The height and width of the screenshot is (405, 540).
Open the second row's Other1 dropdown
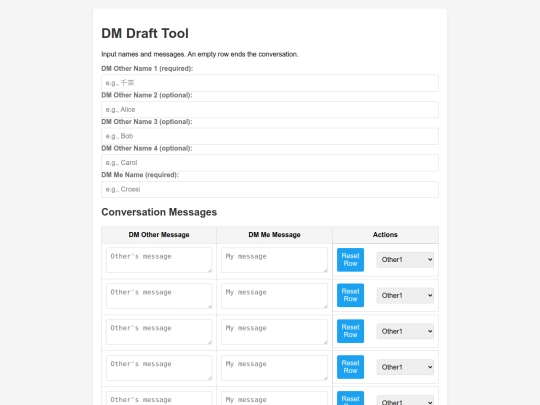(405, 295)
